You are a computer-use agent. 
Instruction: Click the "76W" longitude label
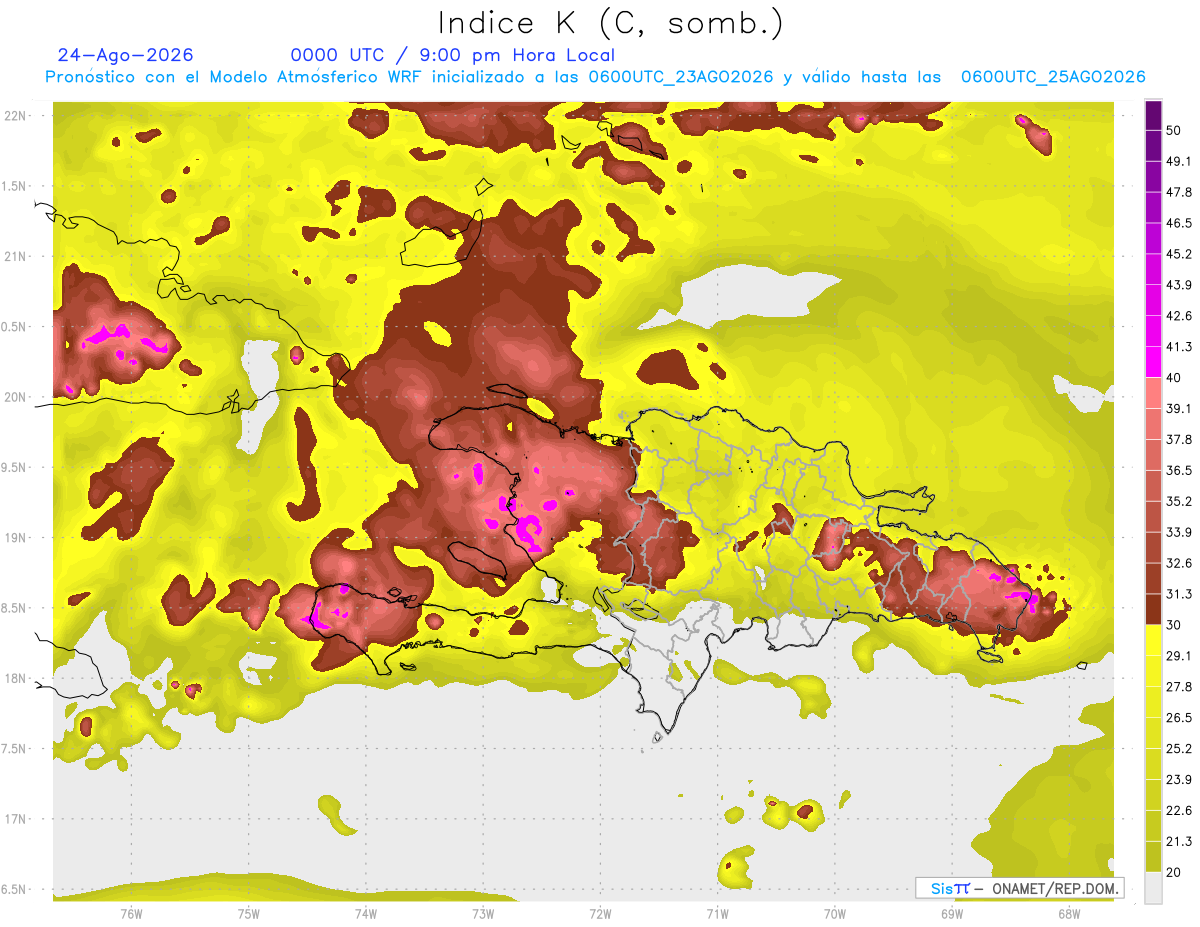131,914
